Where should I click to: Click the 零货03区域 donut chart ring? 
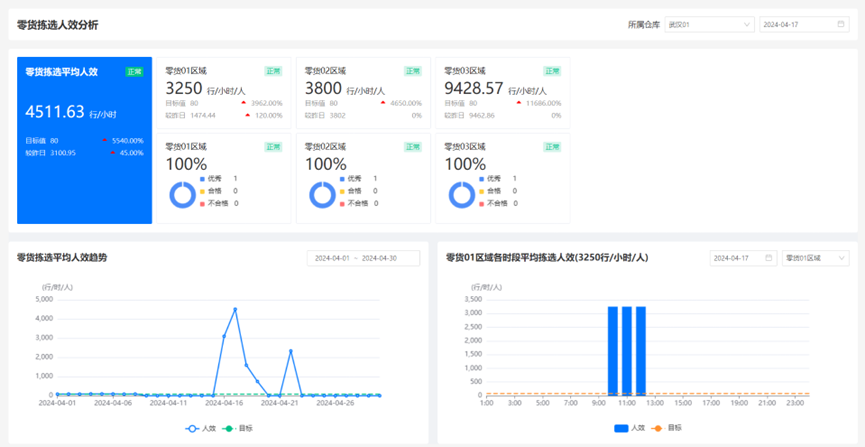click(x=461, y=194)
